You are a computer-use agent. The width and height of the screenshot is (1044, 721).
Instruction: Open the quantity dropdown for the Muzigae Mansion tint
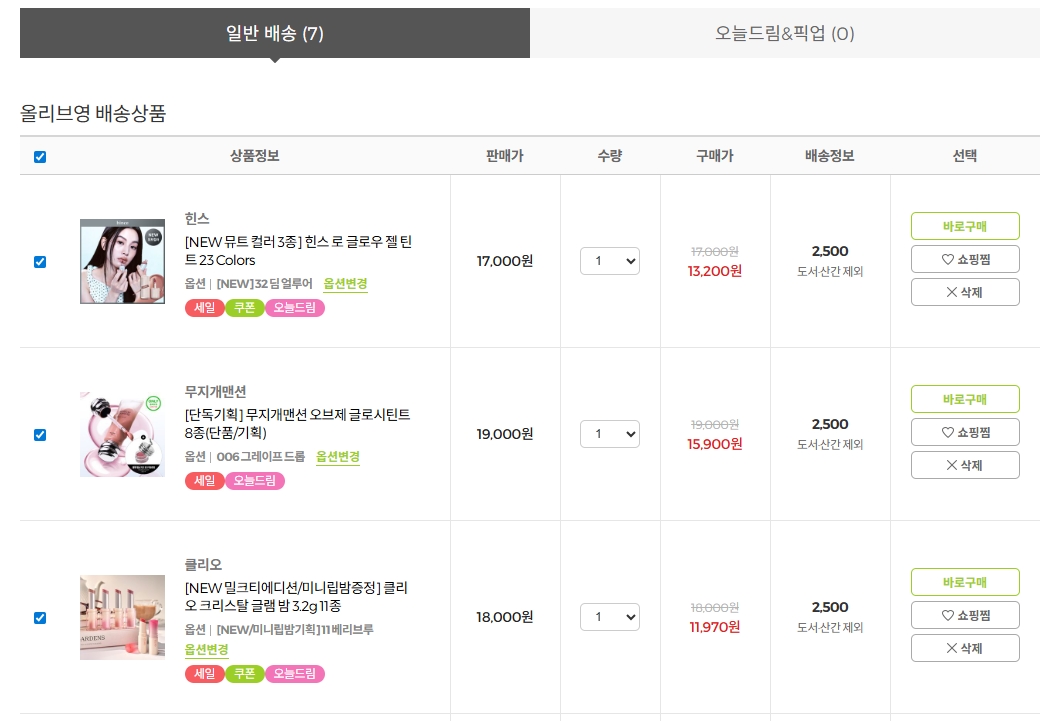pyautogui.click(x=609, y=434)
